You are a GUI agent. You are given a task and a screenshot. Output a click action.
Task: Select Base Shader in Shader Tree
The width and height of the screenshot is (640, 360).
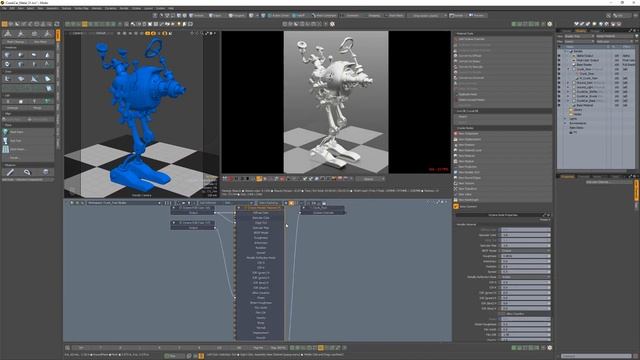(584, 65)
